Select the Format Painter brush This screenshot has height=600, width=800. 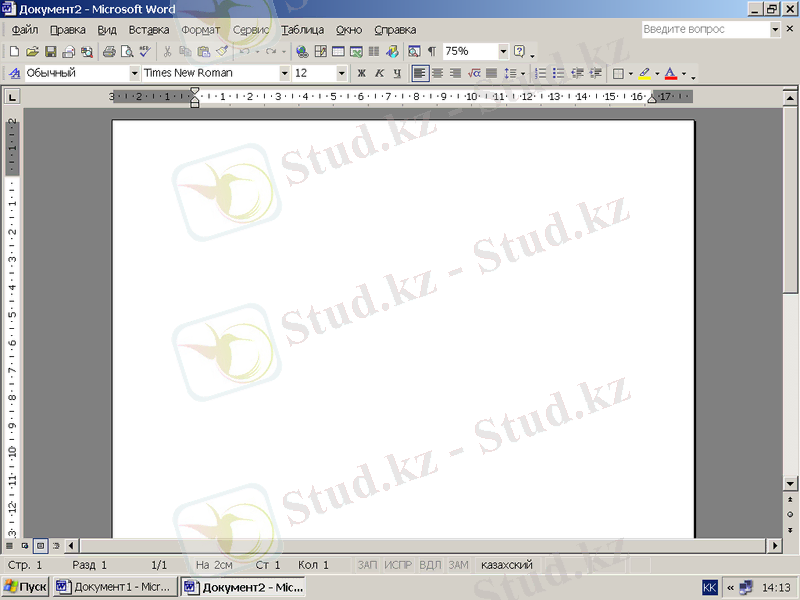click(x=222, y=52)
